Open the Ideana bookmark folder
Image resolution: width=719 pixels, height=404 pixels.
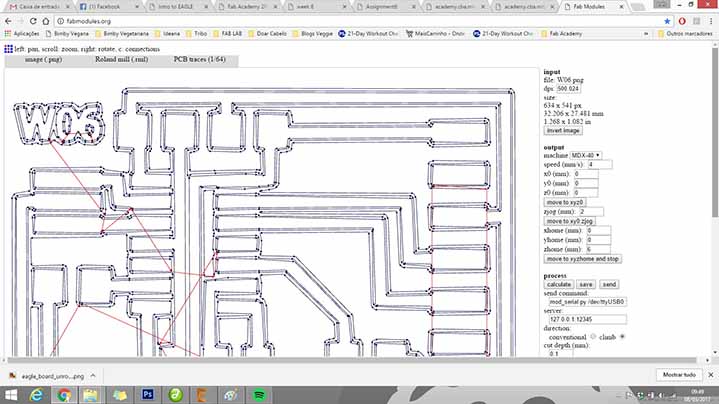[167, 33]
